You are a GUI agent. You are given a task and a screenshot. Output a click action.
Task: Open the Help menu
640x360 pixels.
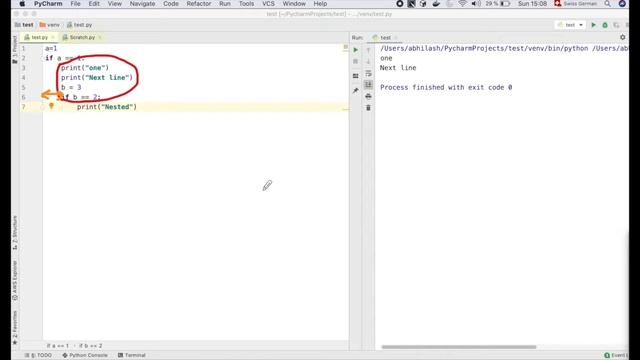320,4
